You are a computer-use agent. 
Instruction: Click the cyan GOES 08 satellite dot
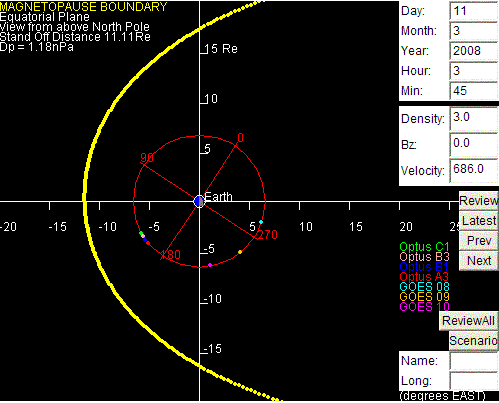261,222
